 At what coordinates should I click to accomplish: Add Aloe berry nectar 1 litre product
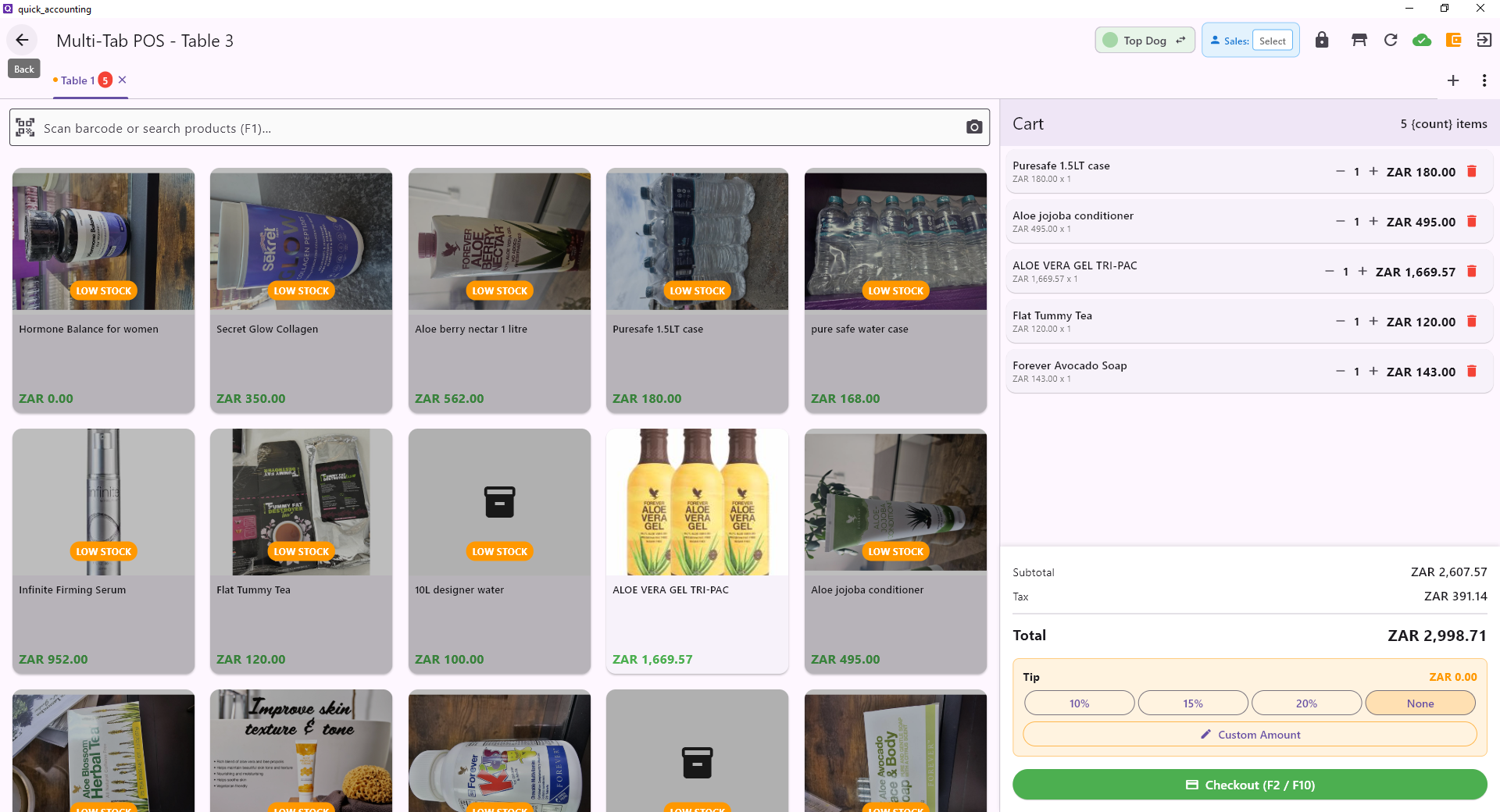point(499,290)
